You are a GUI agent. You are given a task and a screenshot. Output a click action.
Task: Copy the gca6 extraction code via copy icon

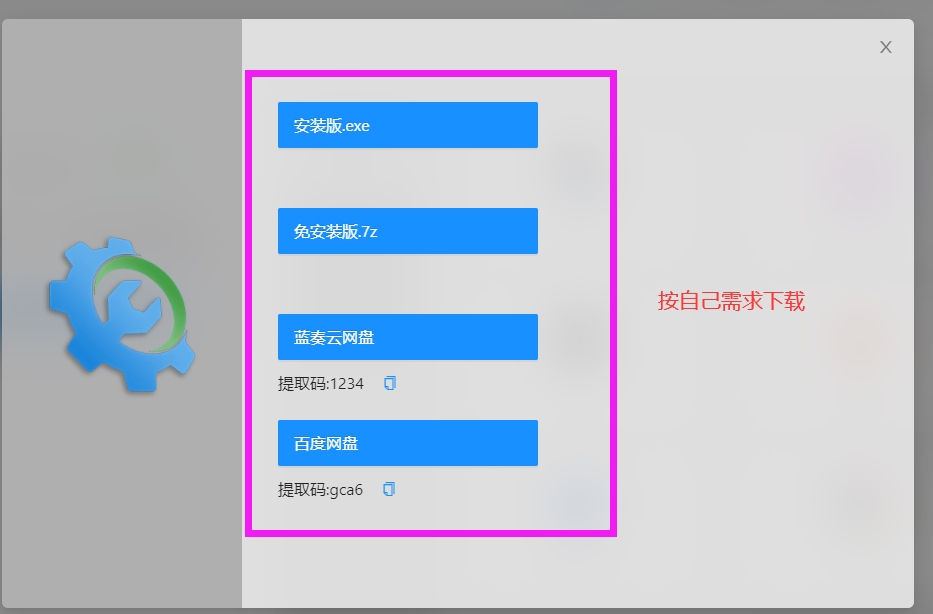point(389,489)
